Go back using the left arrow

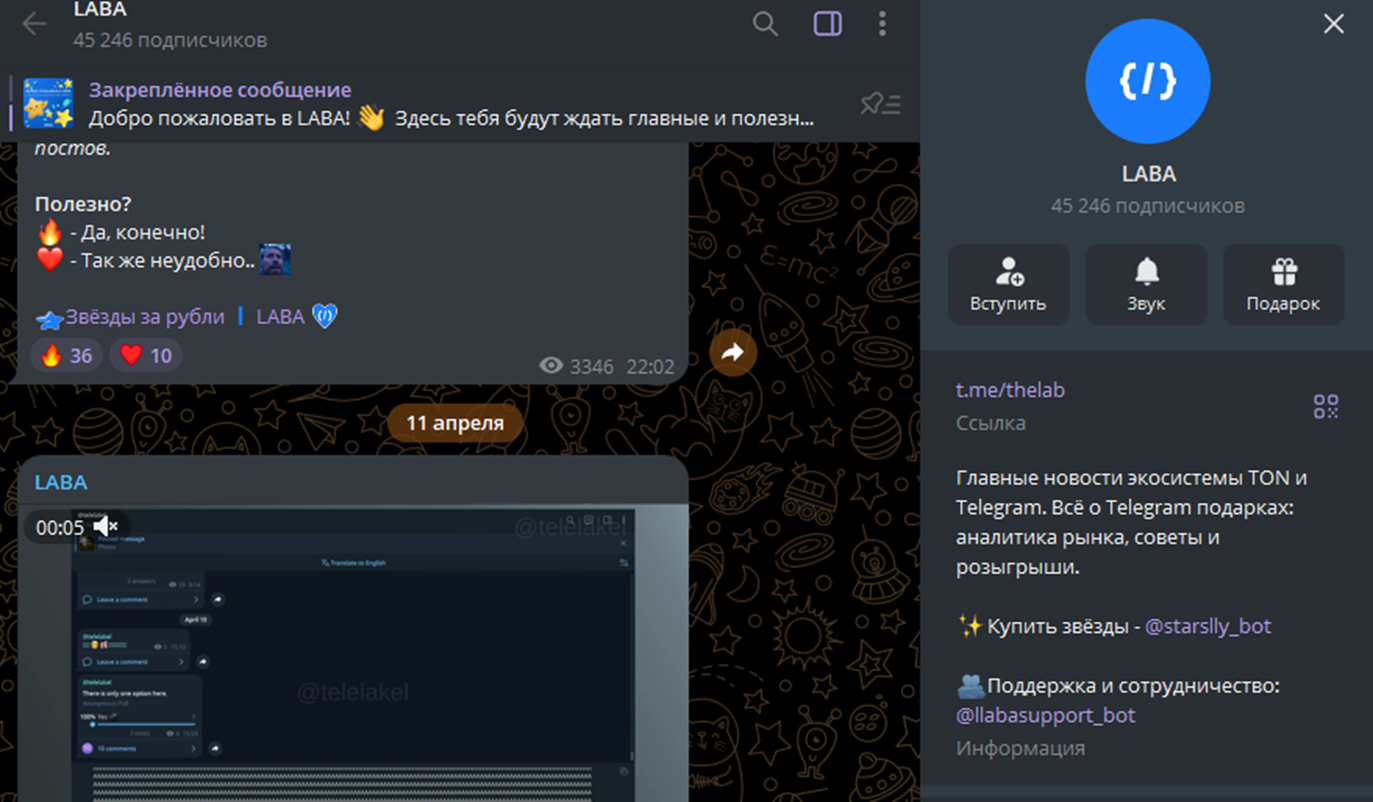point(34,24)
